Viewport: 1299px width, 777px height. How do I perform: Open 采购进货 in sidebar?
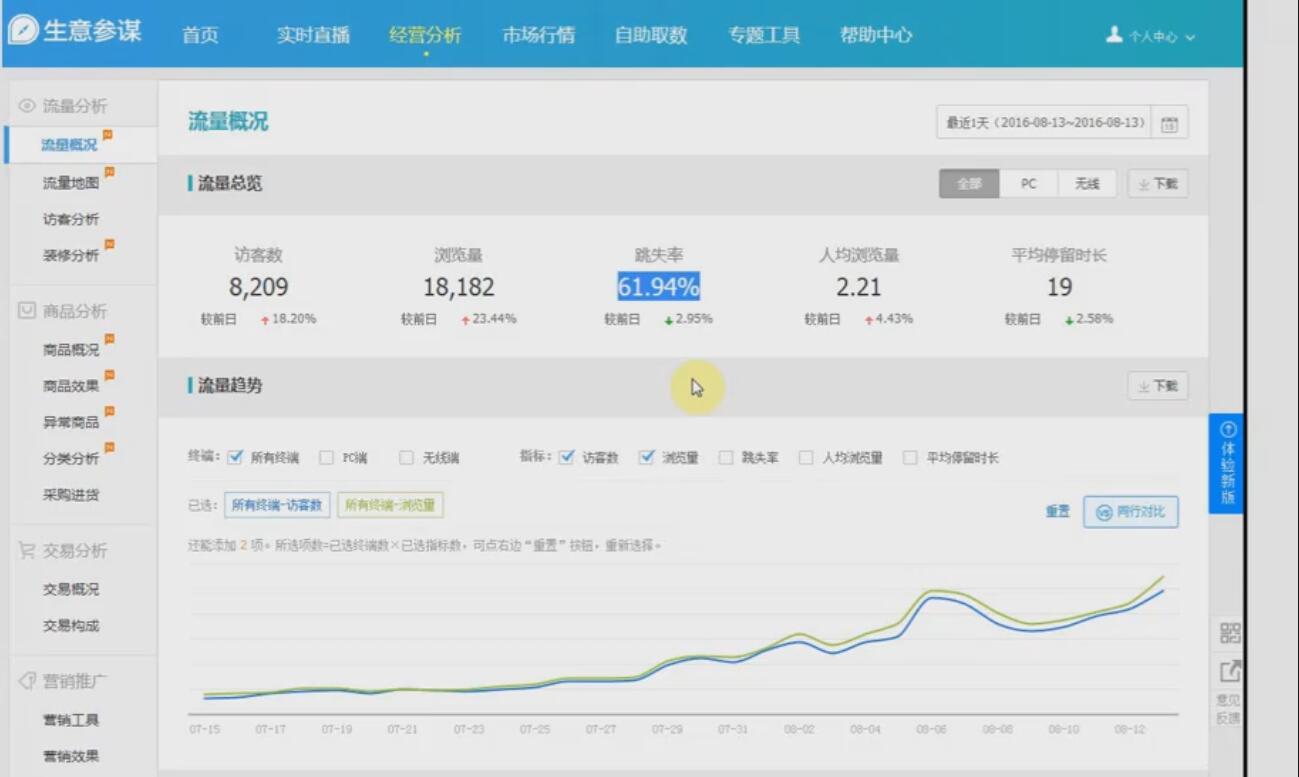pos(70,494)
